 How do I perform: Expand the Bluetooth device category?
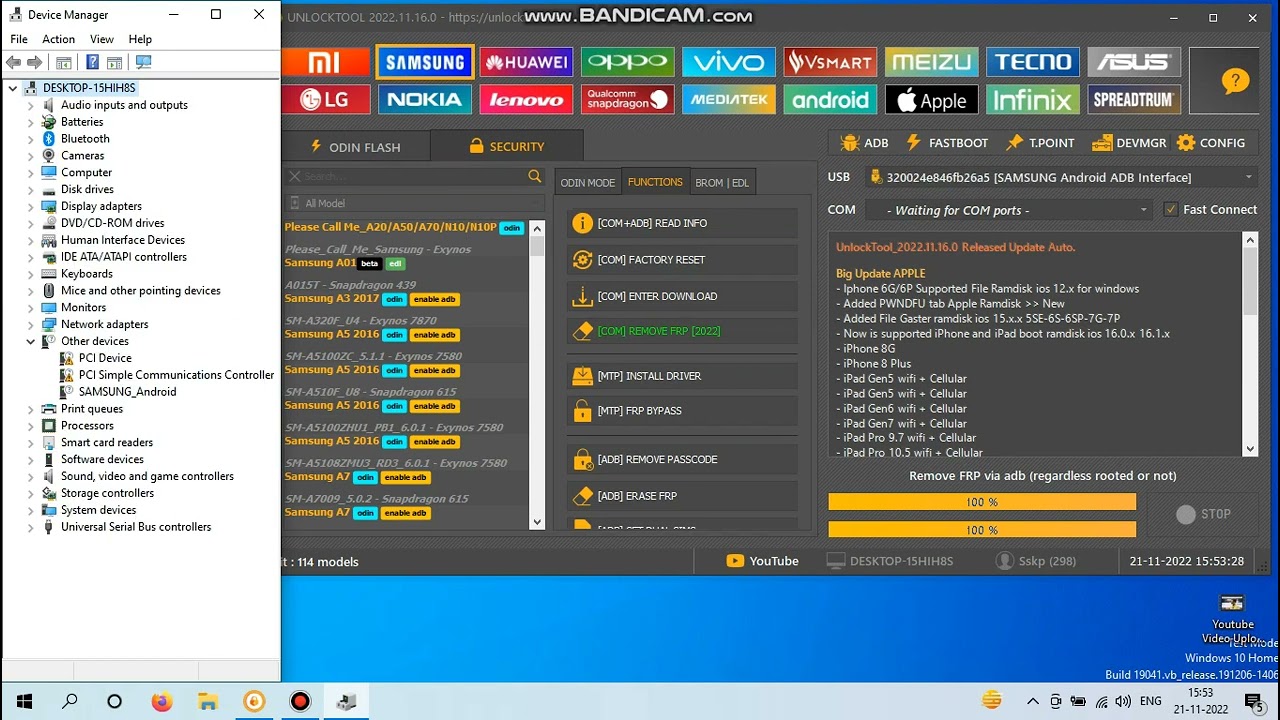[x=31, y=139]
